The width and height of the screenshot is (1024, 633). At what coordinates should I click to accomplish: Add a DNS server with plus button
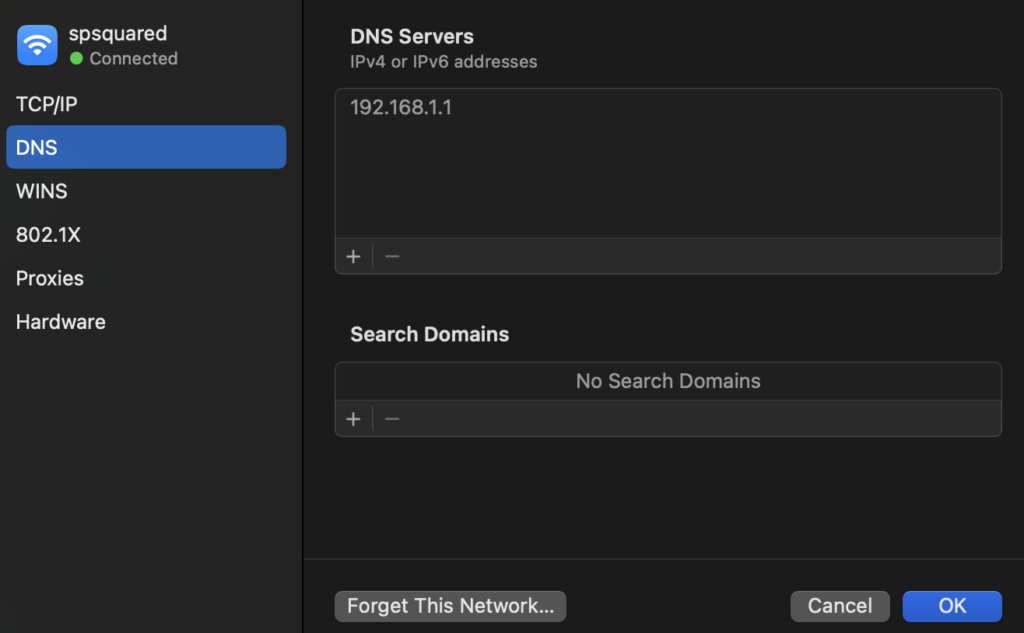[x=353, y=256]
